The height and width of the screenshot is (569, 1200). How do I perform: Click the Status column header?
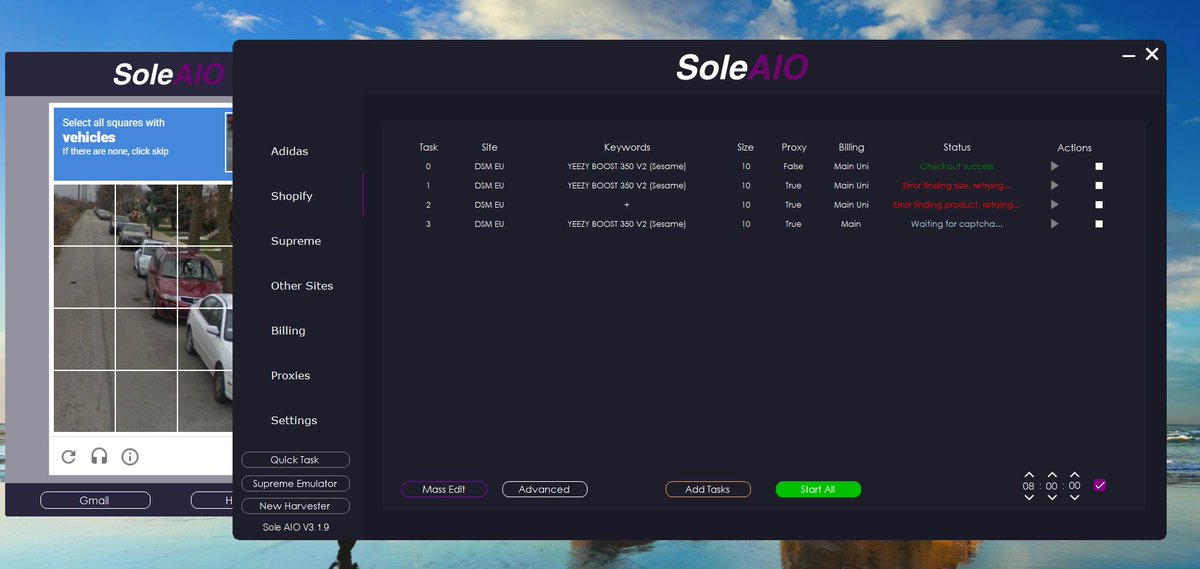click(956, 147)
